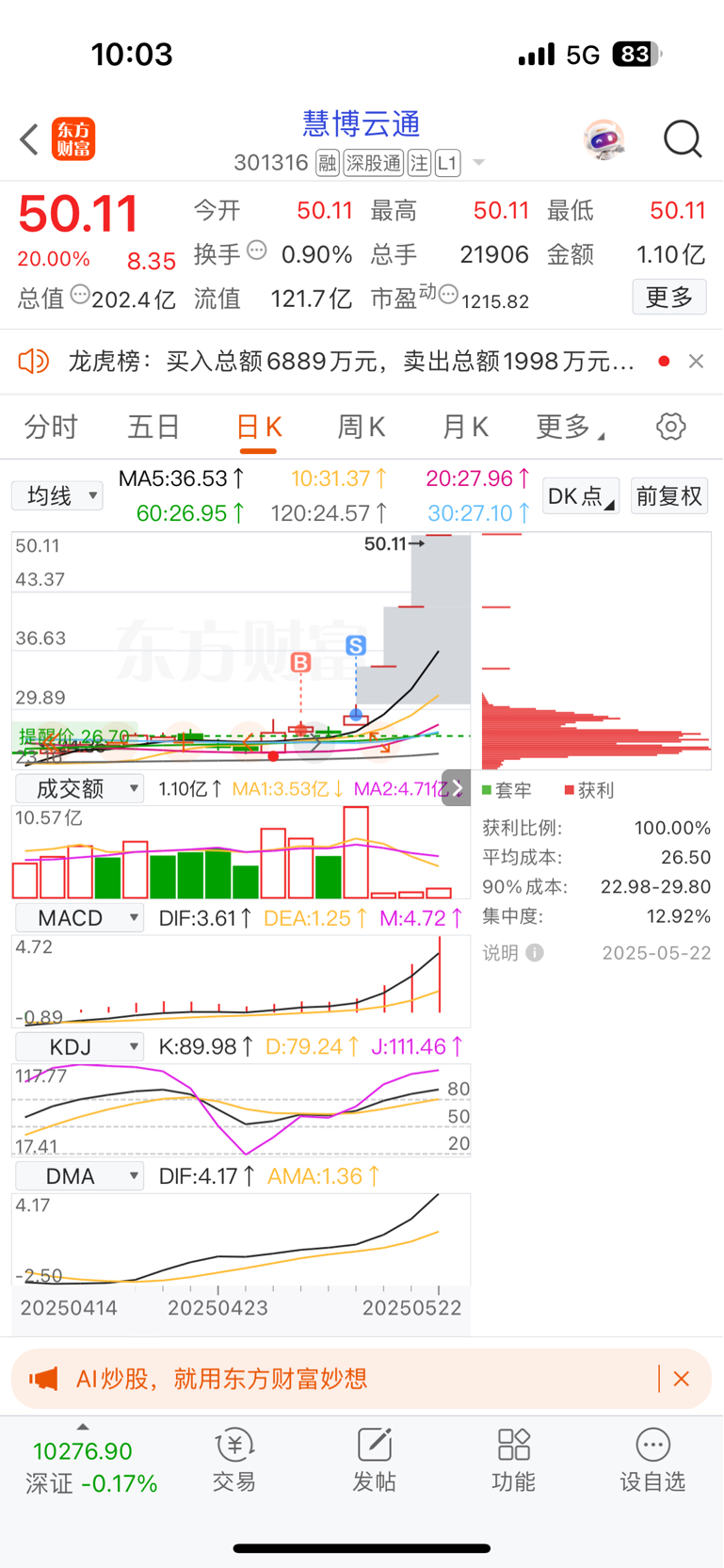Tap the 90%成本 22.98-29.80 row
This screenshot has width=724, height=1568.
click(596, 886)
